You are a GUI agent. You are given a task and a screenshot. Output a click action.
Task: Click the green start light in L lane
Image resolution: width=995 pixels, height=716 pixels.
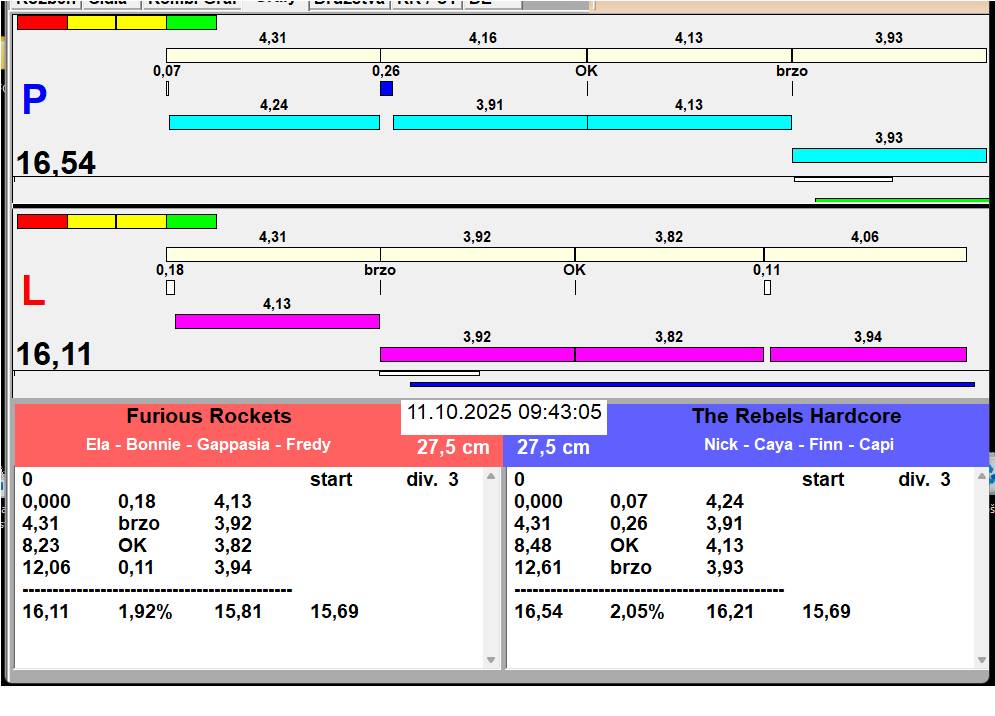click(x=191, y=221)
